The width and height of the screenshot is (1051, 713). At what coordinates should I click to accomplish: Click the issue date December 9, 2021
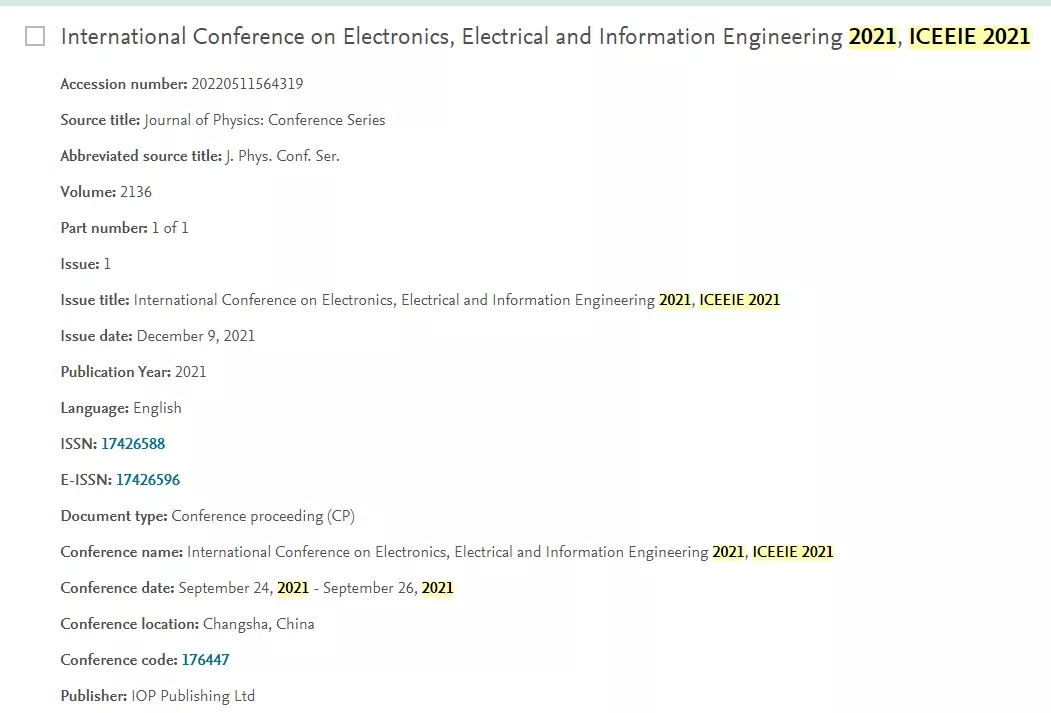click(x=196, y=336)
